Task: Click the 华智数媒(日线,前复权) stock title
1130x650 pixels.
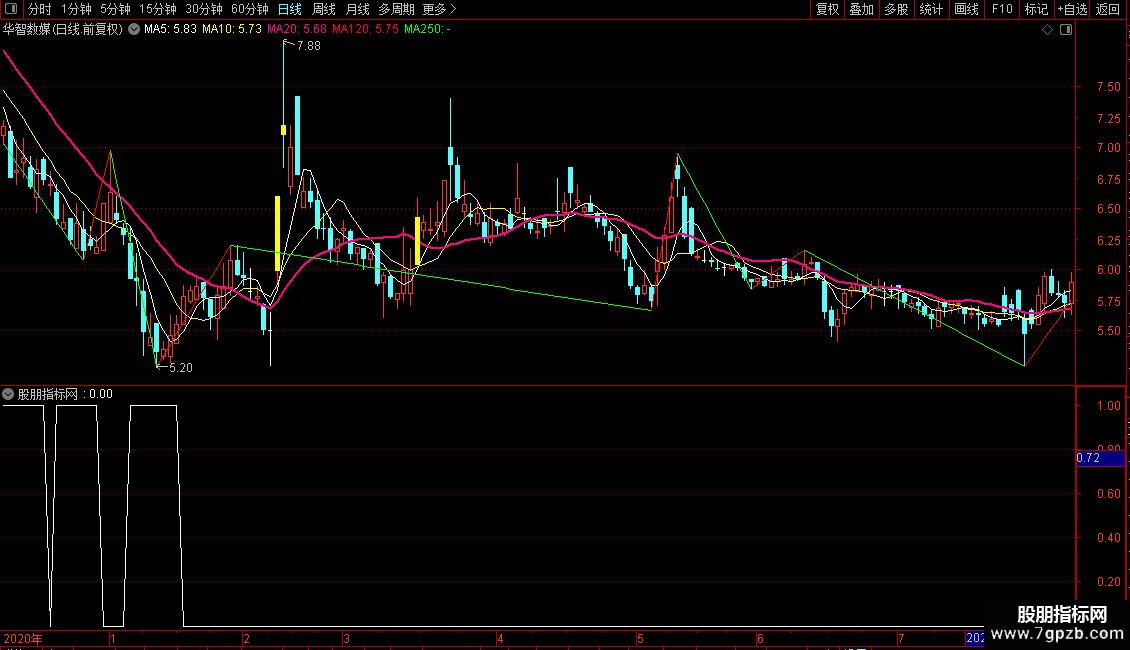Action: tap(63, 30)
